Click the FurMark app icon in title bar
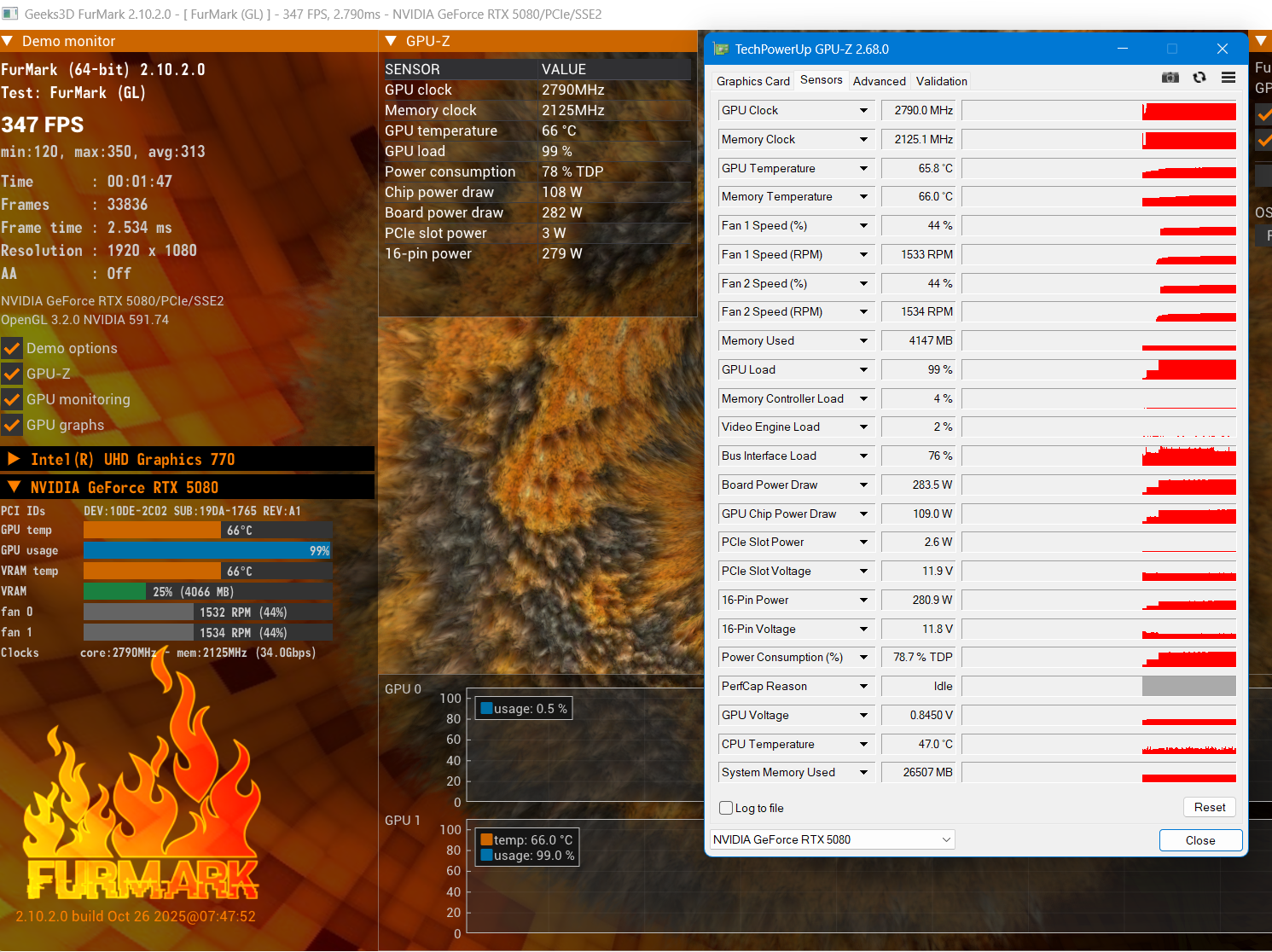1272x952 pixels. tap(10, 14)
